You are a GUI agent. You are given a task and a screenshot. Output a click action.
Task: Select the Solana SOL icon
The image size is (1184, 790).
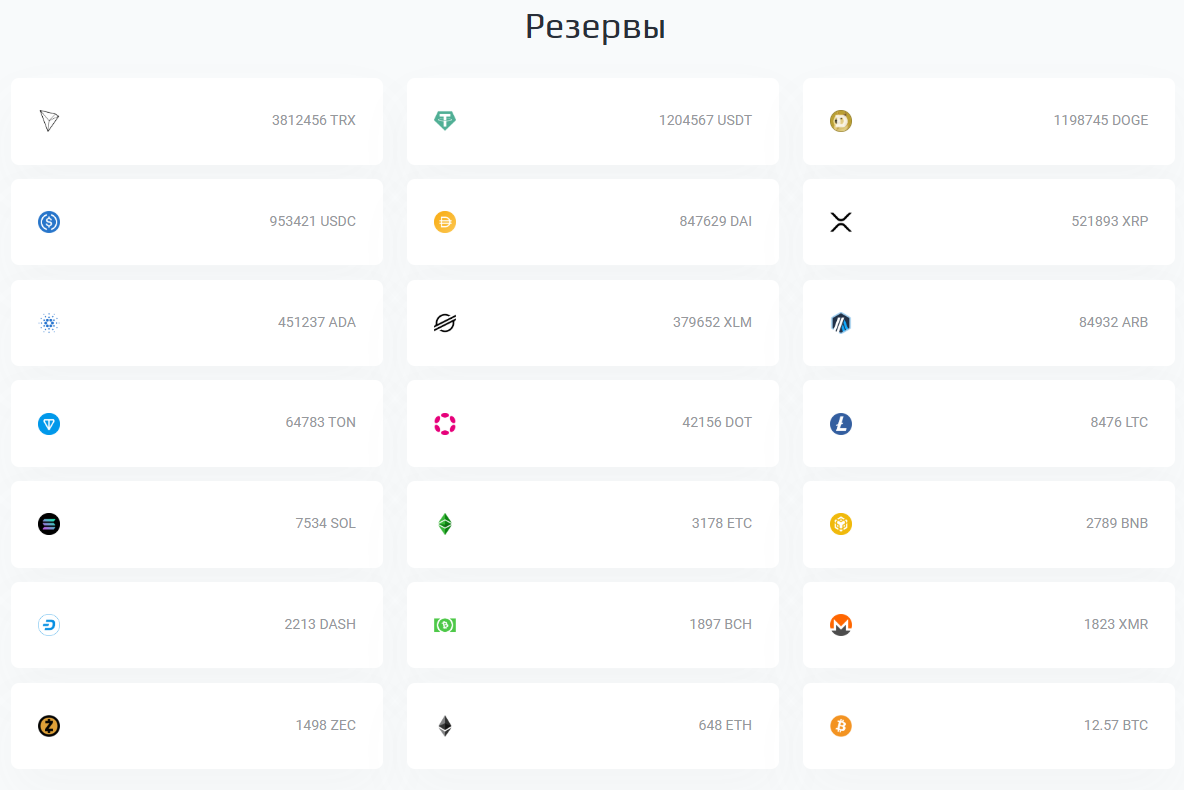49,524
